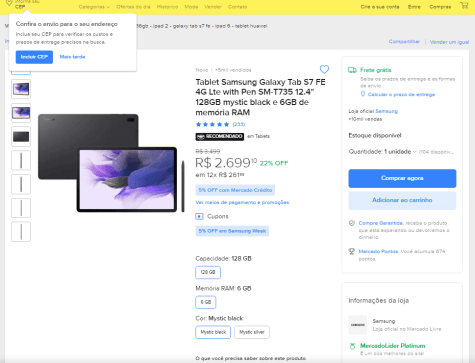475x363 pixels.
Task: Open Histórico in the top menu
Action: click(167, 7)
